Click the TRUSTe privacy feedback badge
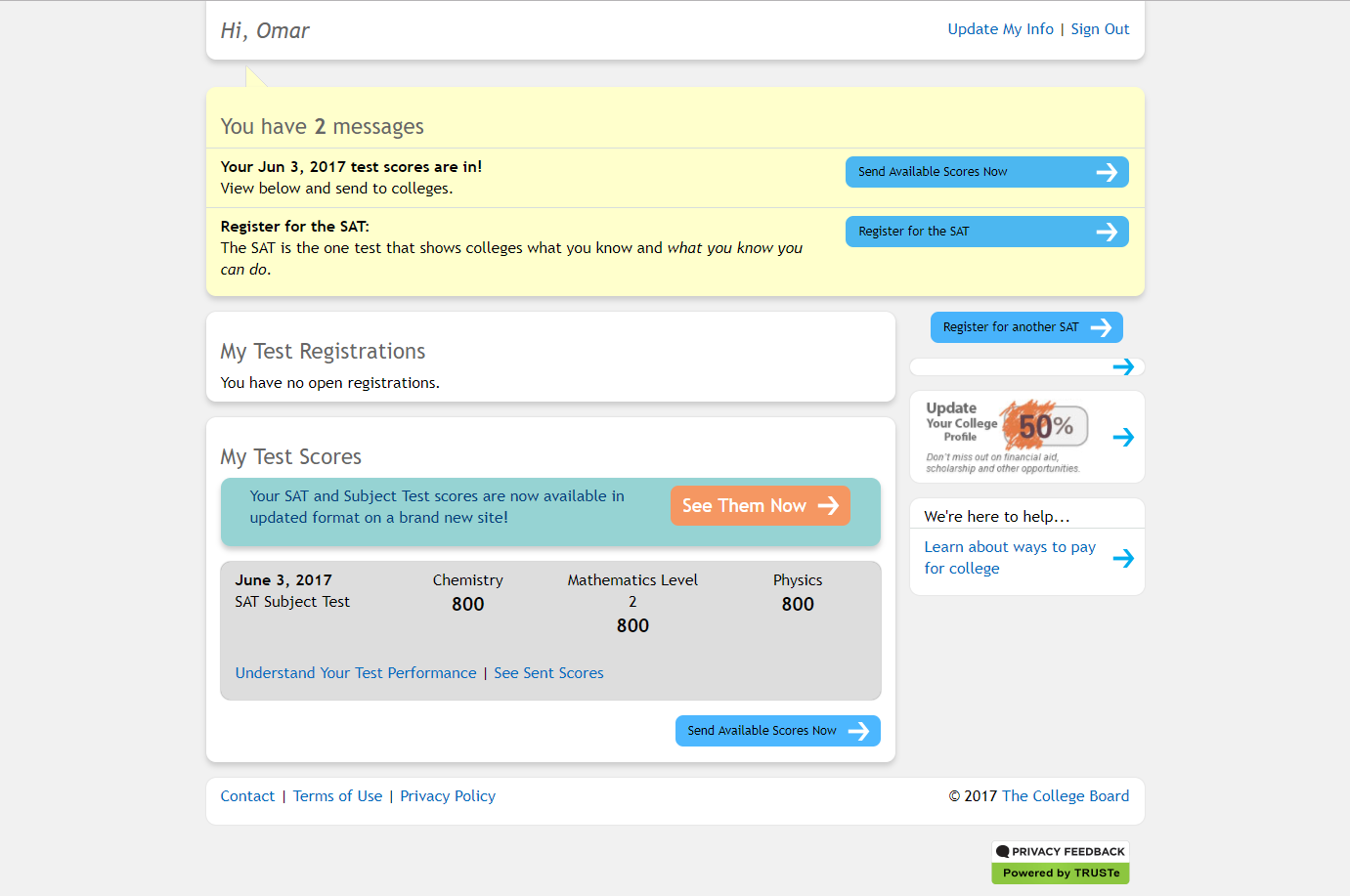 pyautogui.click(x=1061, y=851)
